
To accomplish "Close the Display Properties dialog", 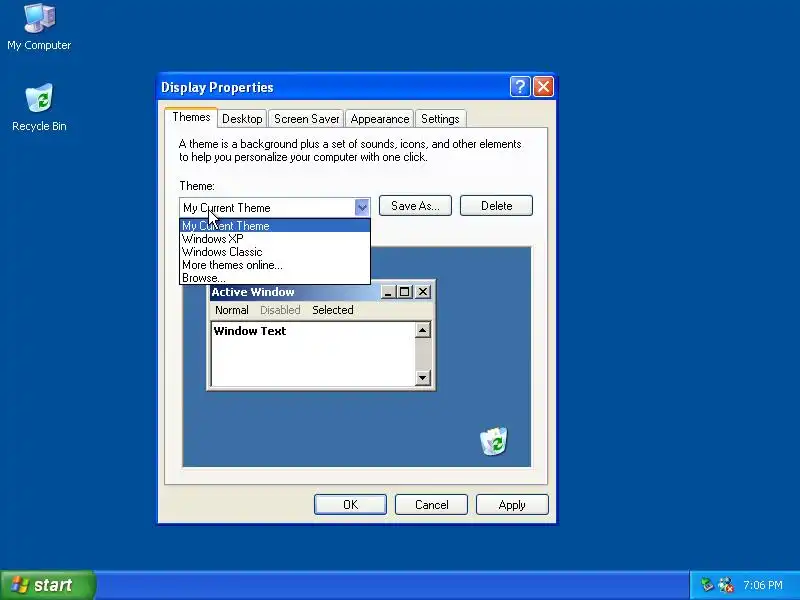I will 543,87.
